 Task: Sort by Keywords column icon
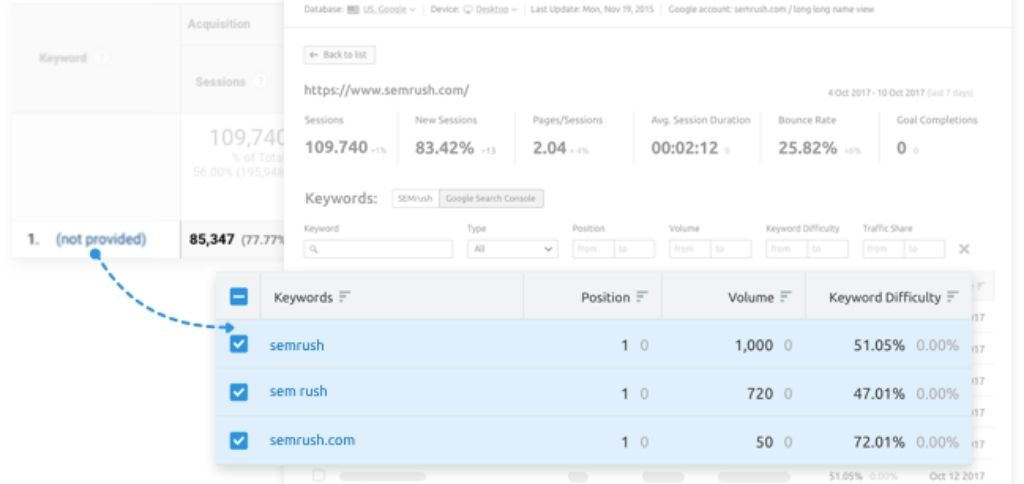click(344, 297)
